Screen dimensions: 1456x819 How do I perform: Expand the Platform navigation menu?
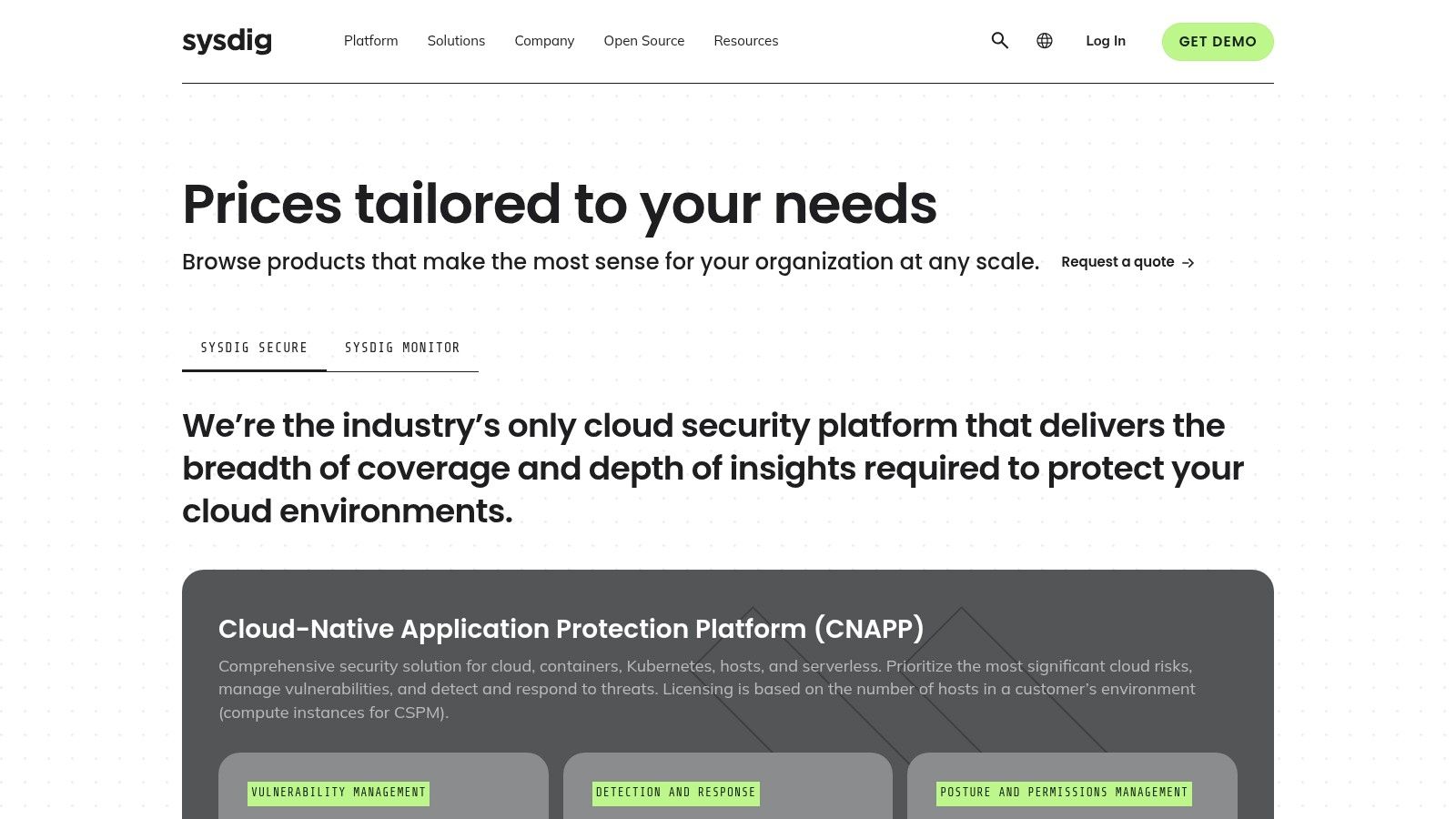[x=370, y=41]
